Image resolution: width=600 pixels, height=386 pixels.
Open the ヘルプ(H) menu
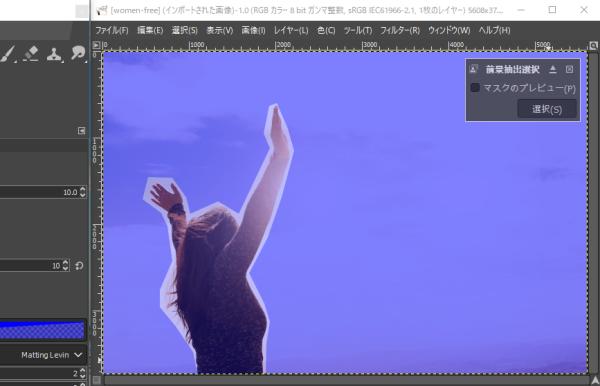494,30
